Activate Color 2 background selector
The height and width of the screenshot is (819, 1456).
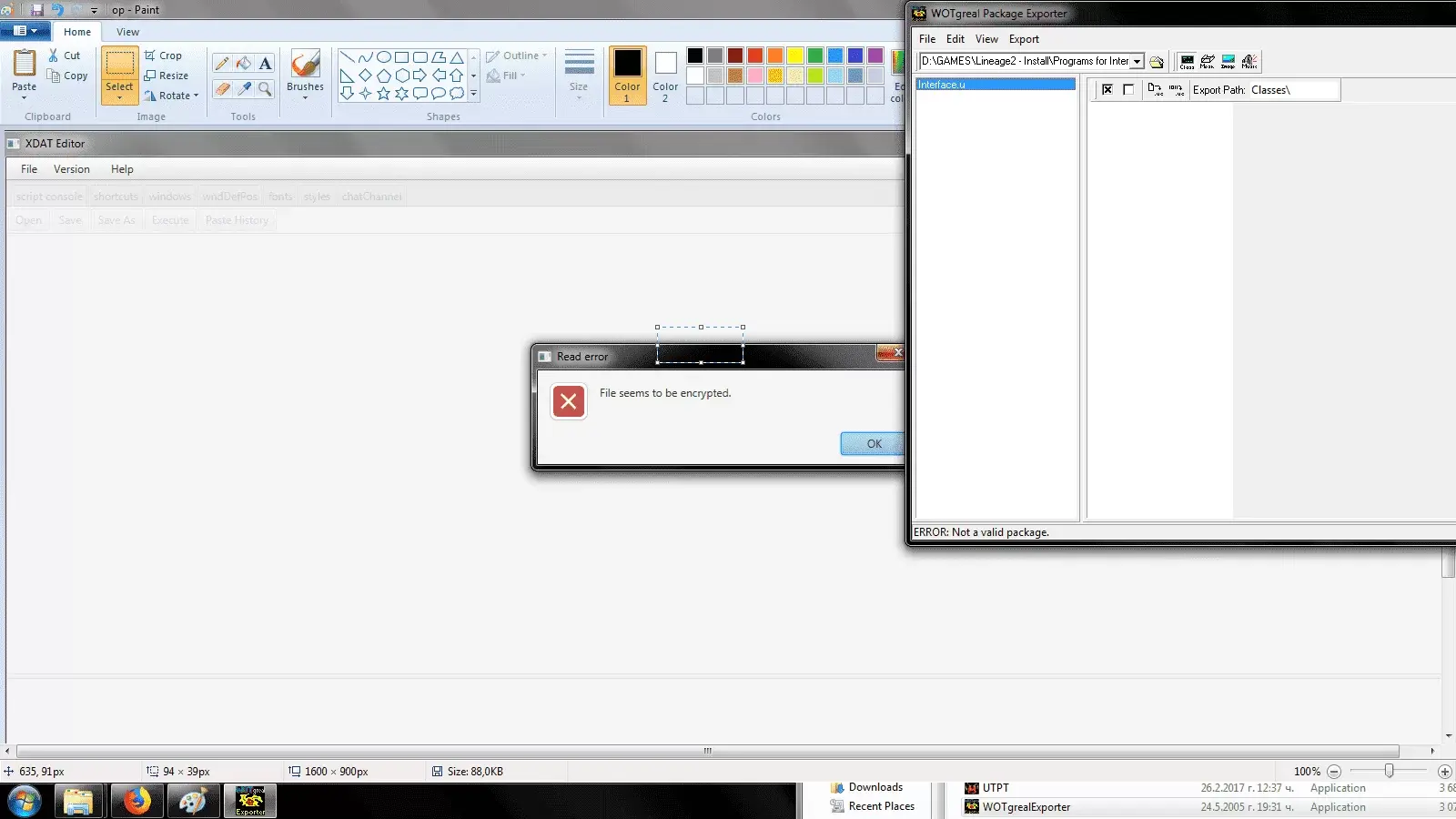665,76
